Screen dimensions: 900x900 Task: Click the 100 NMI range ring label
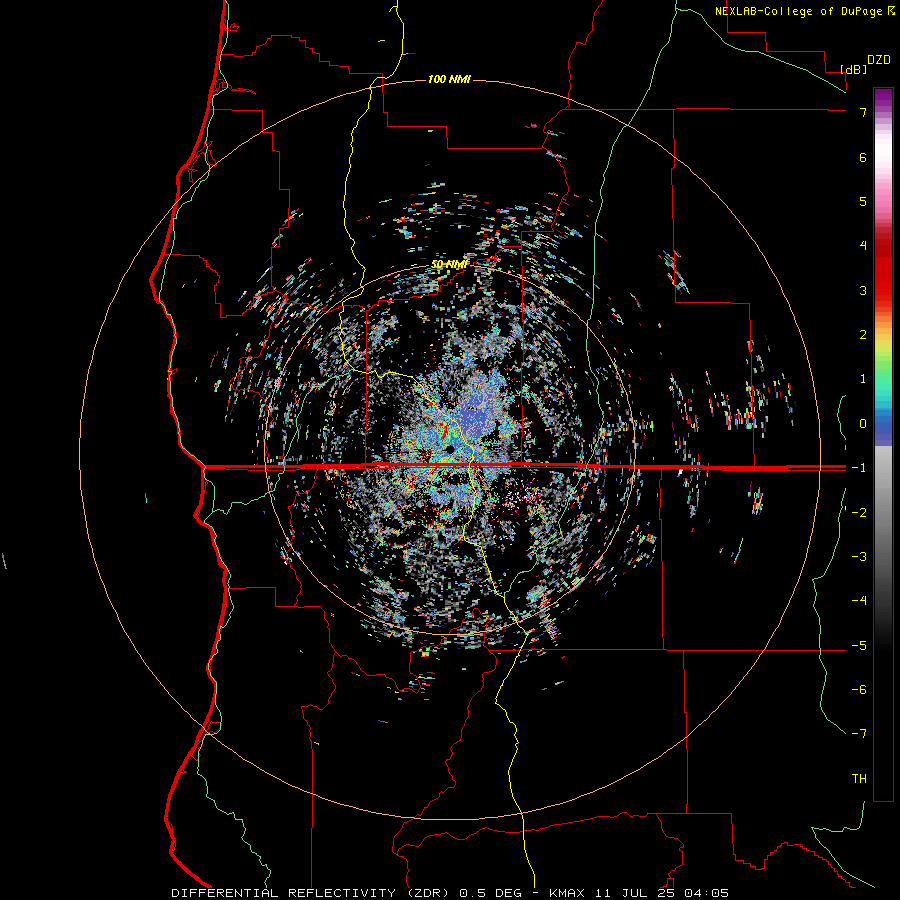[449, 79]
